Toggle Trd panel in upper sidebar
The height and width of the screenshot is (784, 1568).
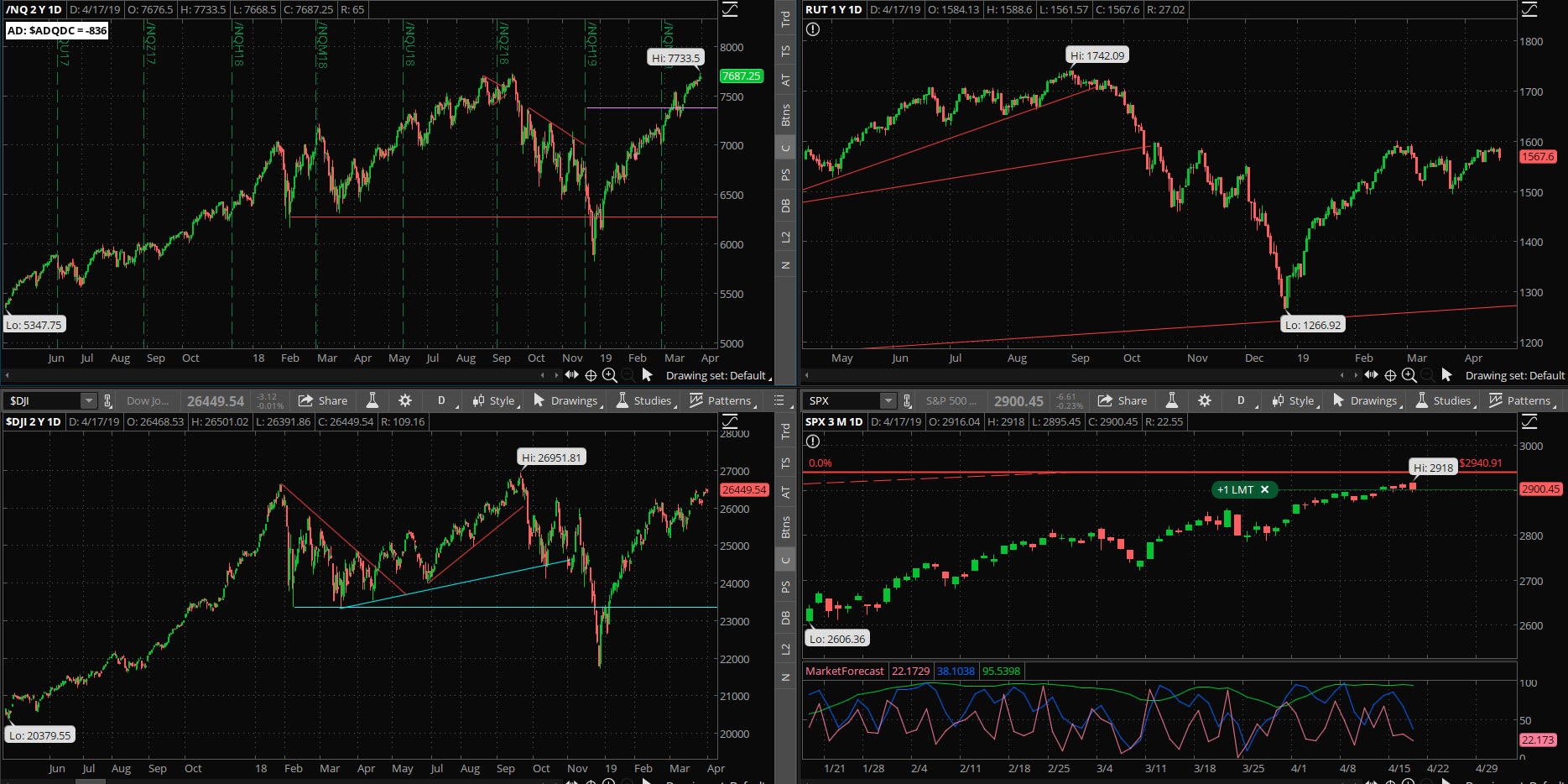[785, 18]
